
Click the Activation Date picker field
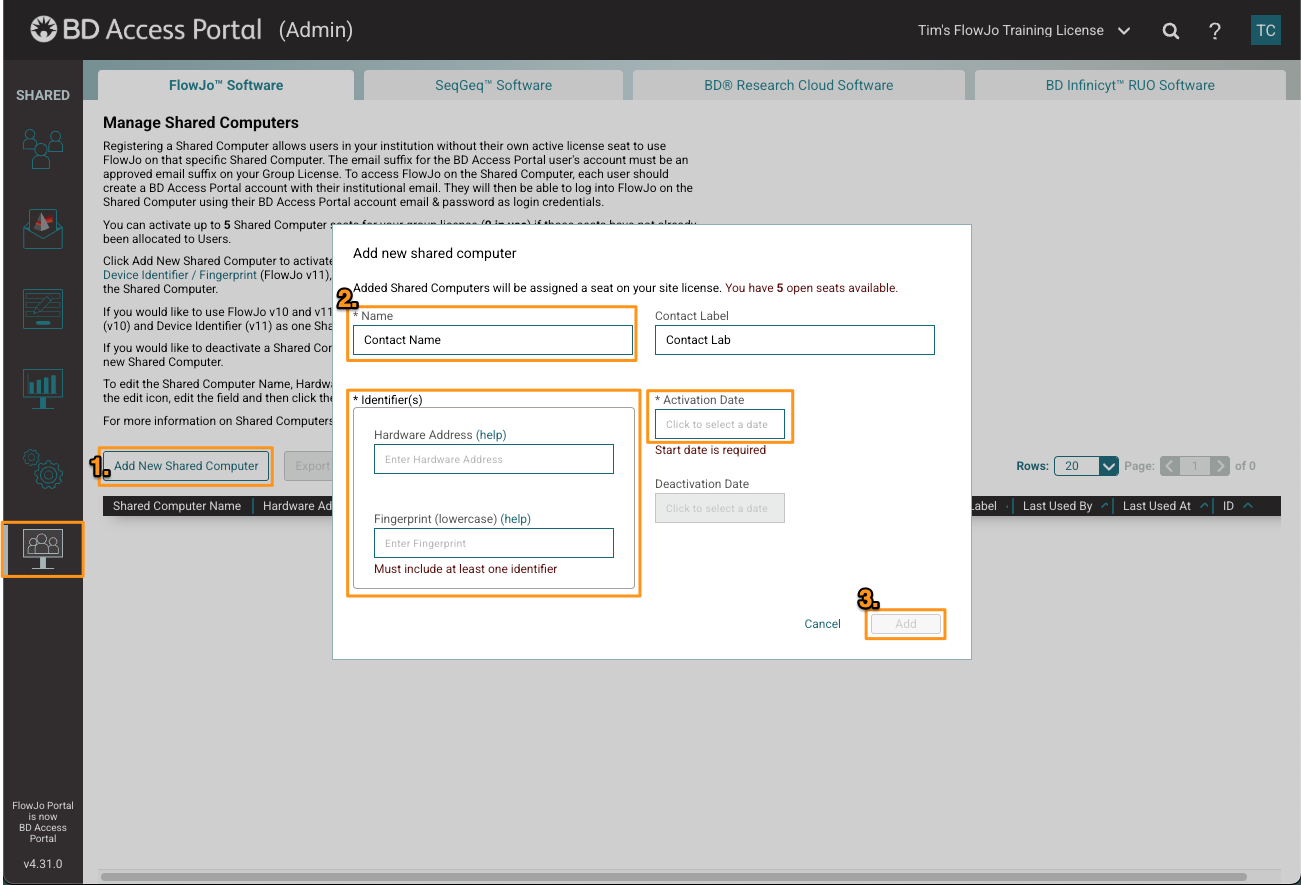click(719, 424)
